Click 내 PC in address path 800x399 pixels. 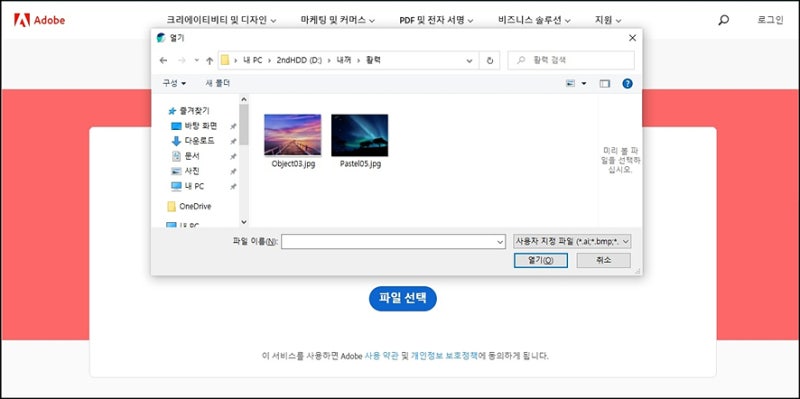(253, 60)
